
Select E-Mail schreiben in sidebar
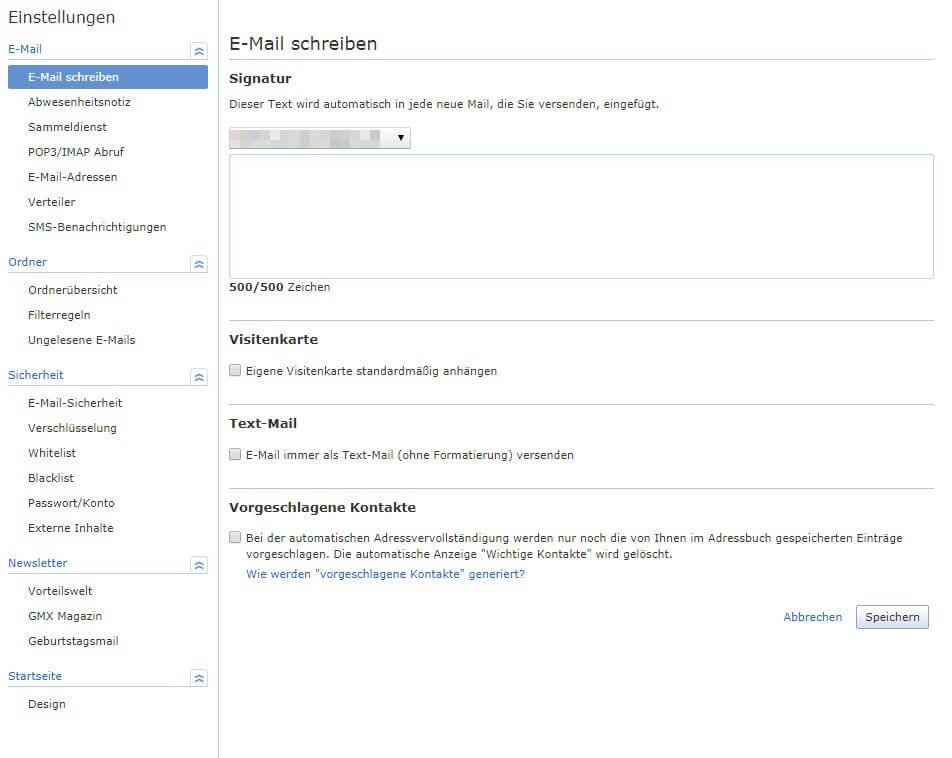pyautogui.click(x=107, y=77)
